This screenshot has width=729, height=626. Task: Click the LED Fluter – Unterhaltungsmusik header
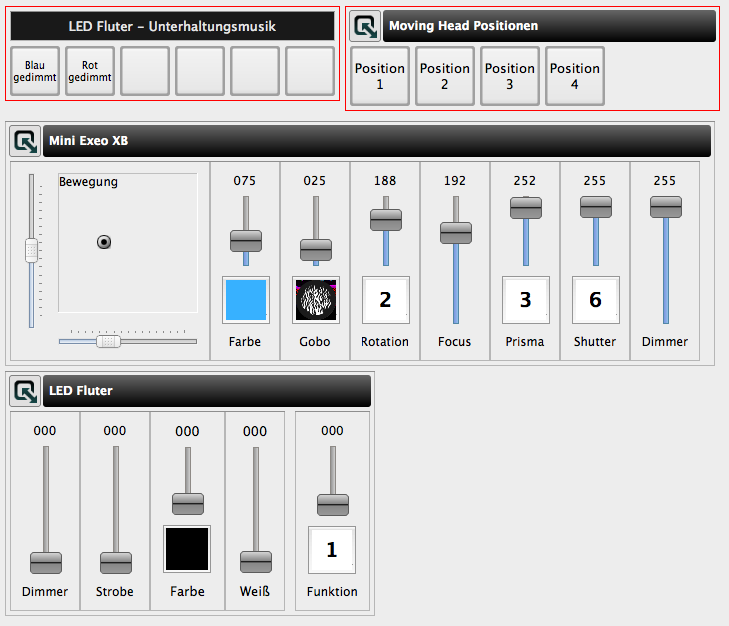click(172, 26)
